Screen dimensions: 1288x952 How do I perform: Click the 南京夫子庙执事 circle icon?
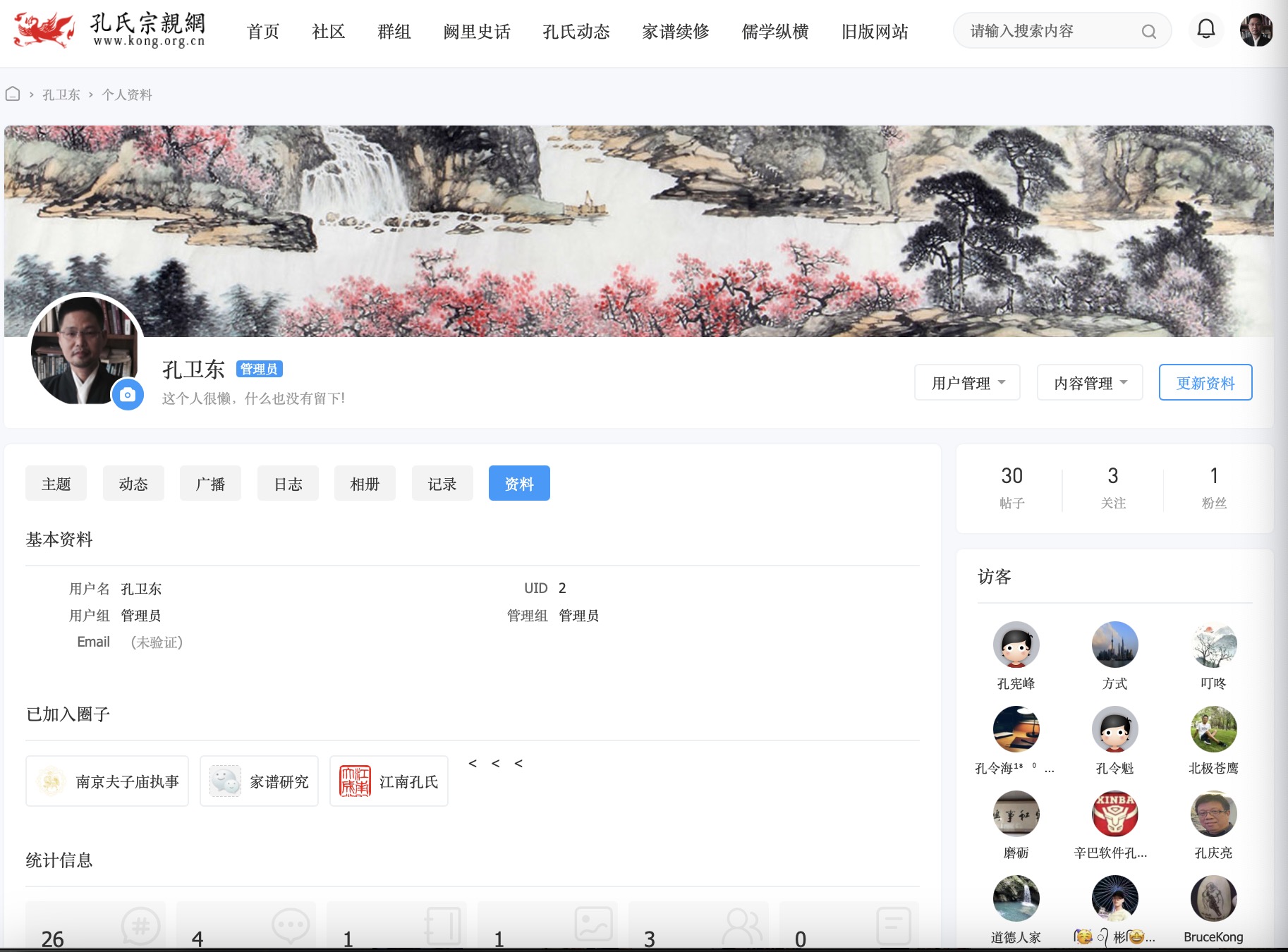pyautogui.click(x=51, y=781)
